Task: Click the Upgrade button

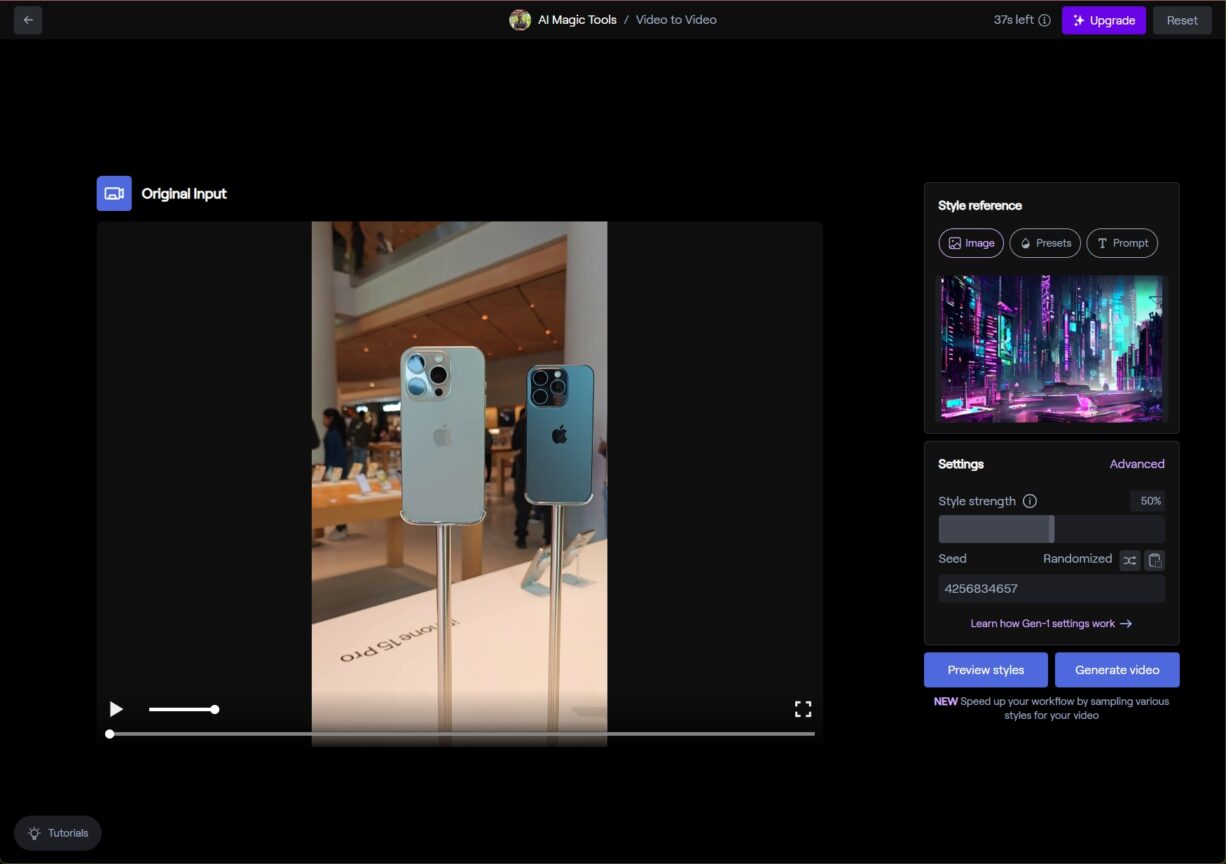Action: coord(1103,20)
